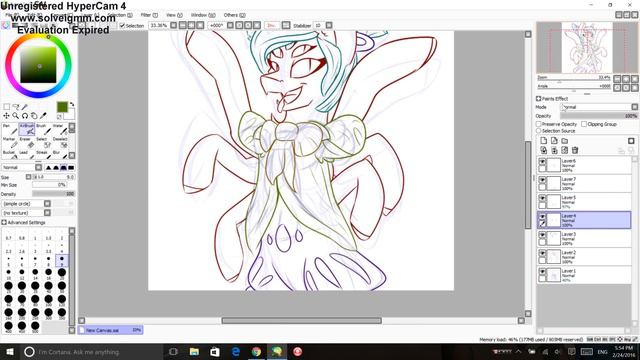This screenshot has width=640, height=360.
Task: Collapse the Paints Effect section
Action: 538,99
